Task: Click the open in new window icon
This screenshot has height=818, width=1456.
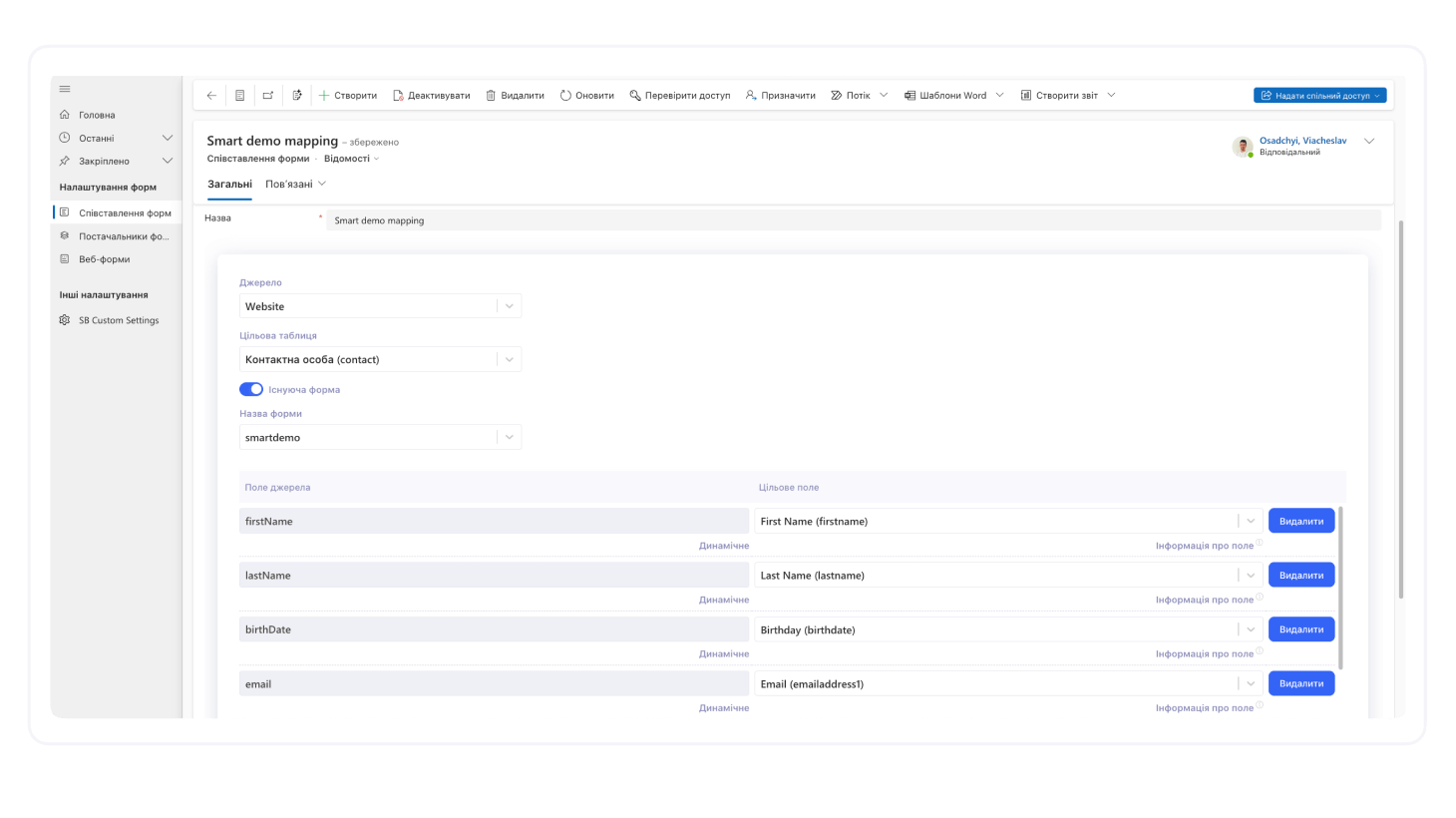Action: [268, 96]
